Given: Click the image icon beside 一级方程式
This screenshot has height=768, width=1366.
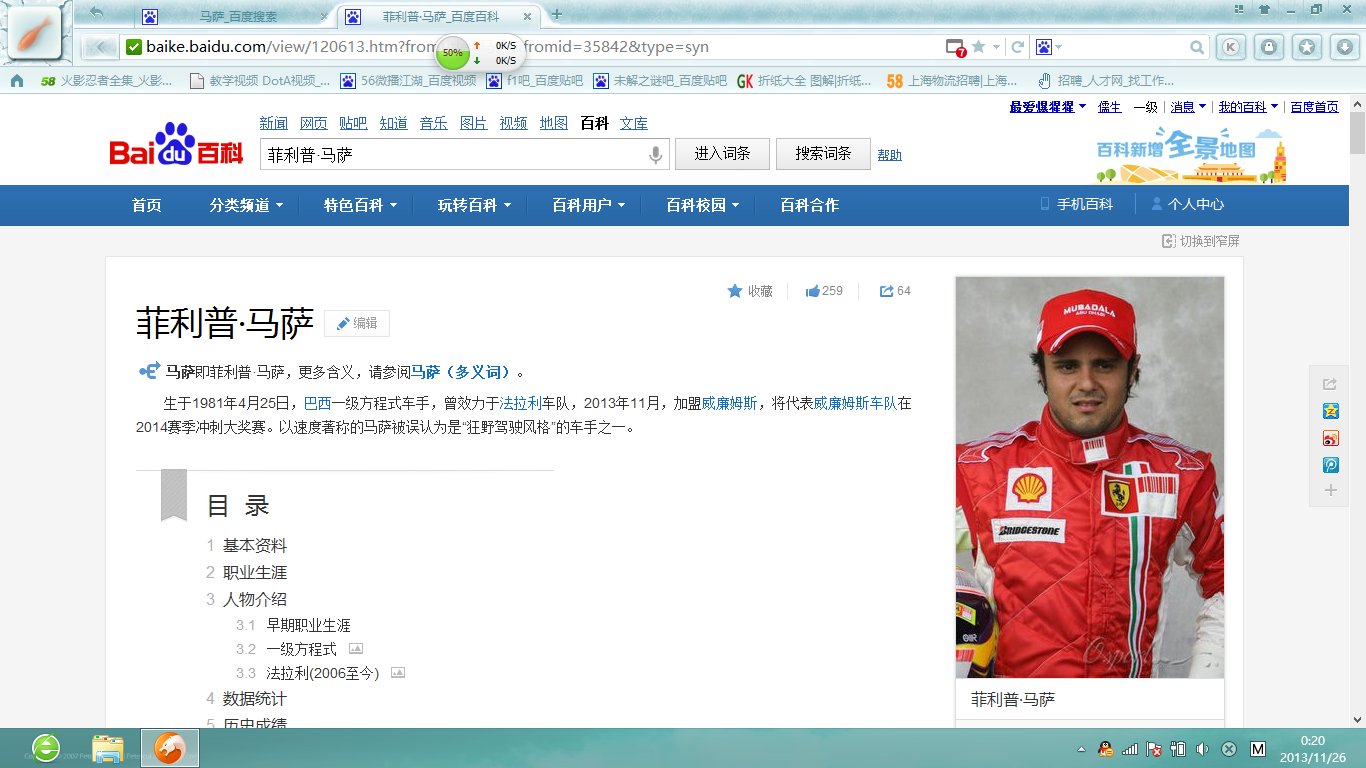Looking at the screenshot, I should [356, 649].
